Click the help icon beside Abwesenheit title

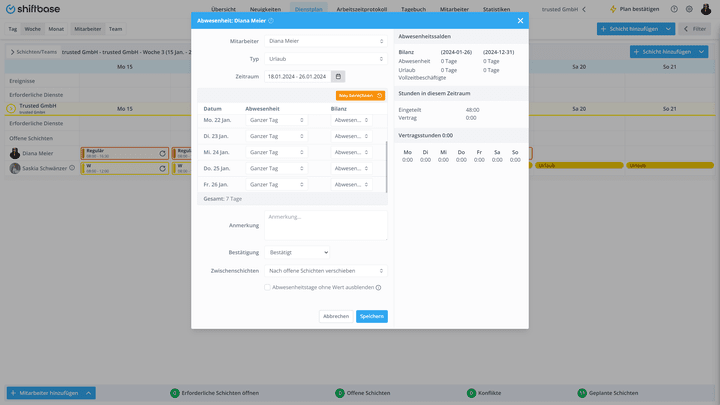click(x=271, y=21)
